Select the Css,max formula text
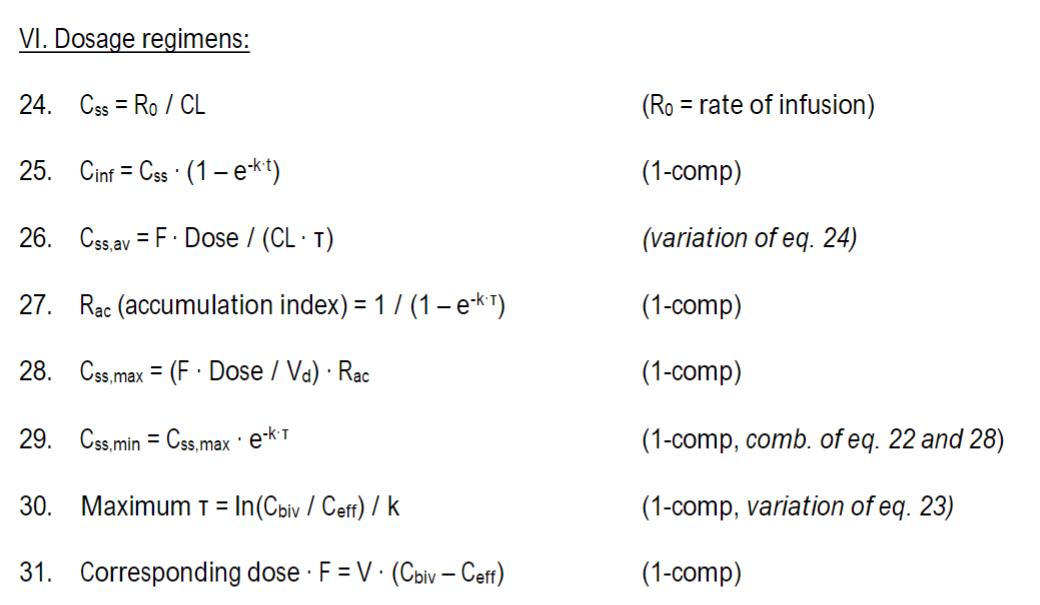 tap(224, 372)
